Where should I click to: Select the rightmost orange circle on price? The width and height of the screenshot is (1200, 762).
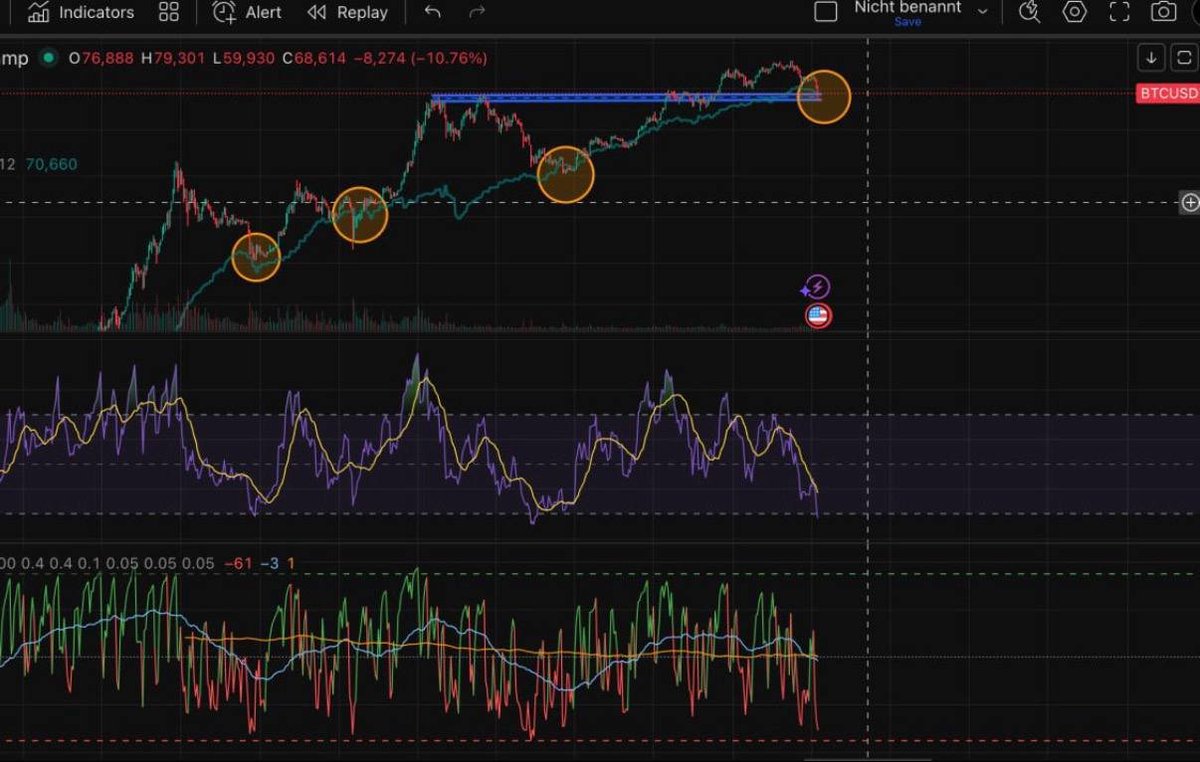point(823,97)
